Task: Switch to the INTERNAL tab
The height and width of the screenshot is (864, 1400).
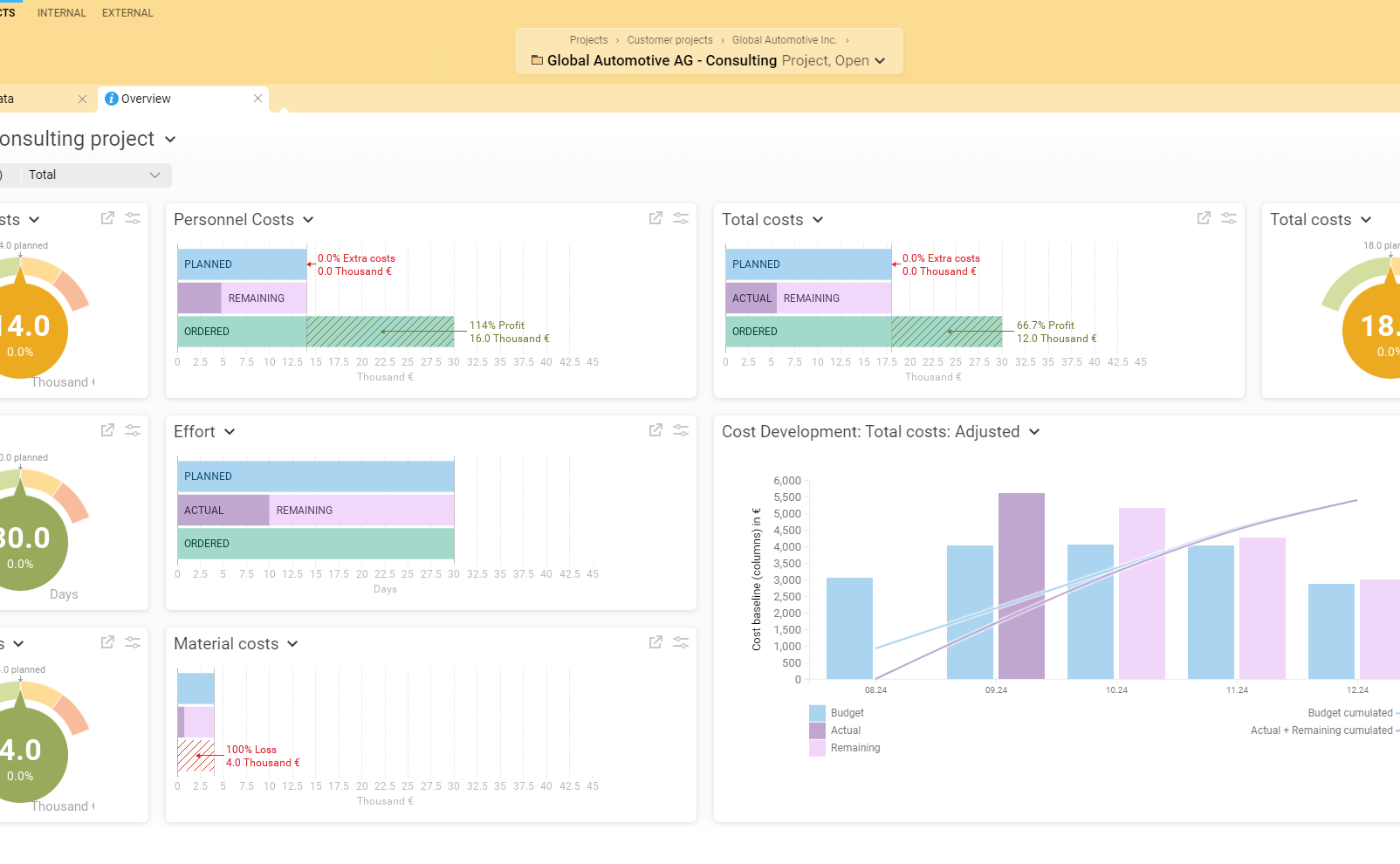Action: click(x=61, y=12)
